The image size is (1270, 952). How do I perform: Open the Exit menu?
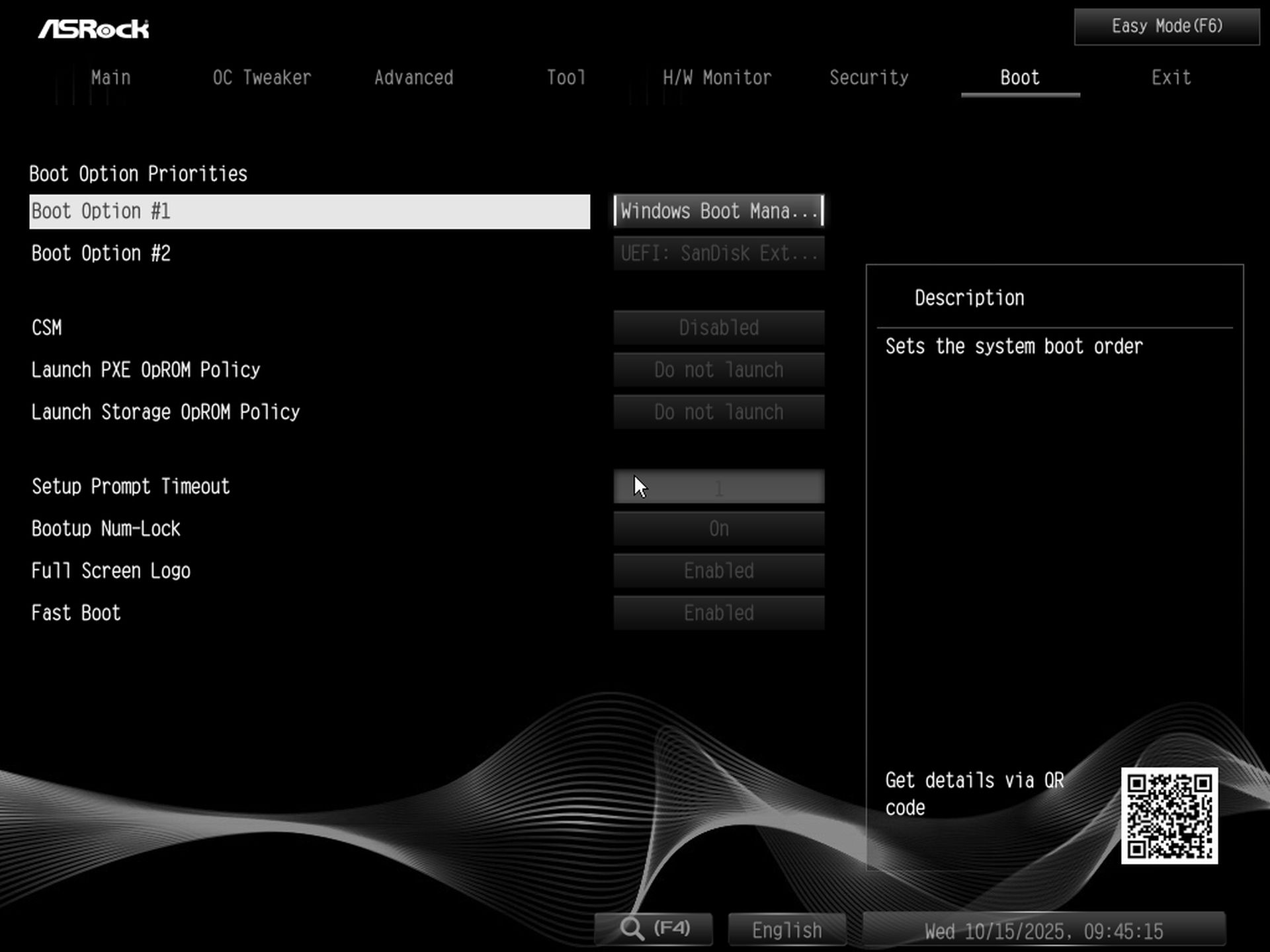click(x=1171, y=77)
